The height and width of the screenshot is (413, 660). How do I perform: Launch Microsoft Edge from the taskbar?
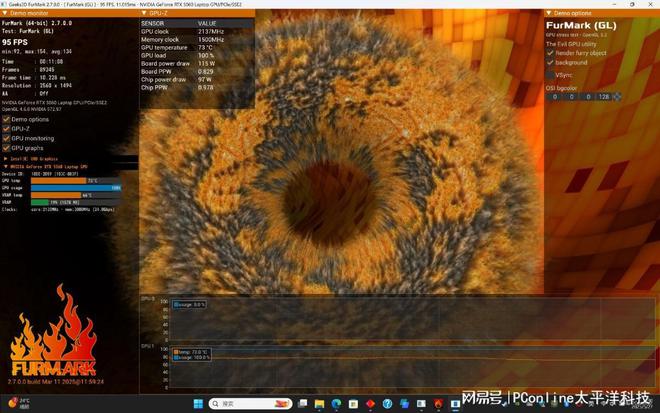pyautogui.click(x=336, y=404)
